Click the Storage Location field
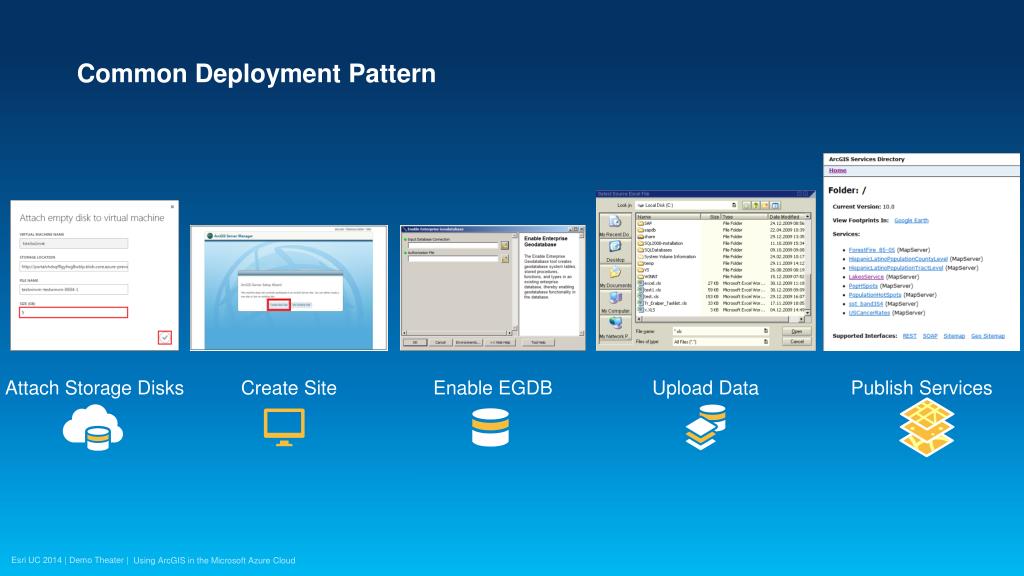The width and height of the screenshot is (1024, 576). point(74,266)
